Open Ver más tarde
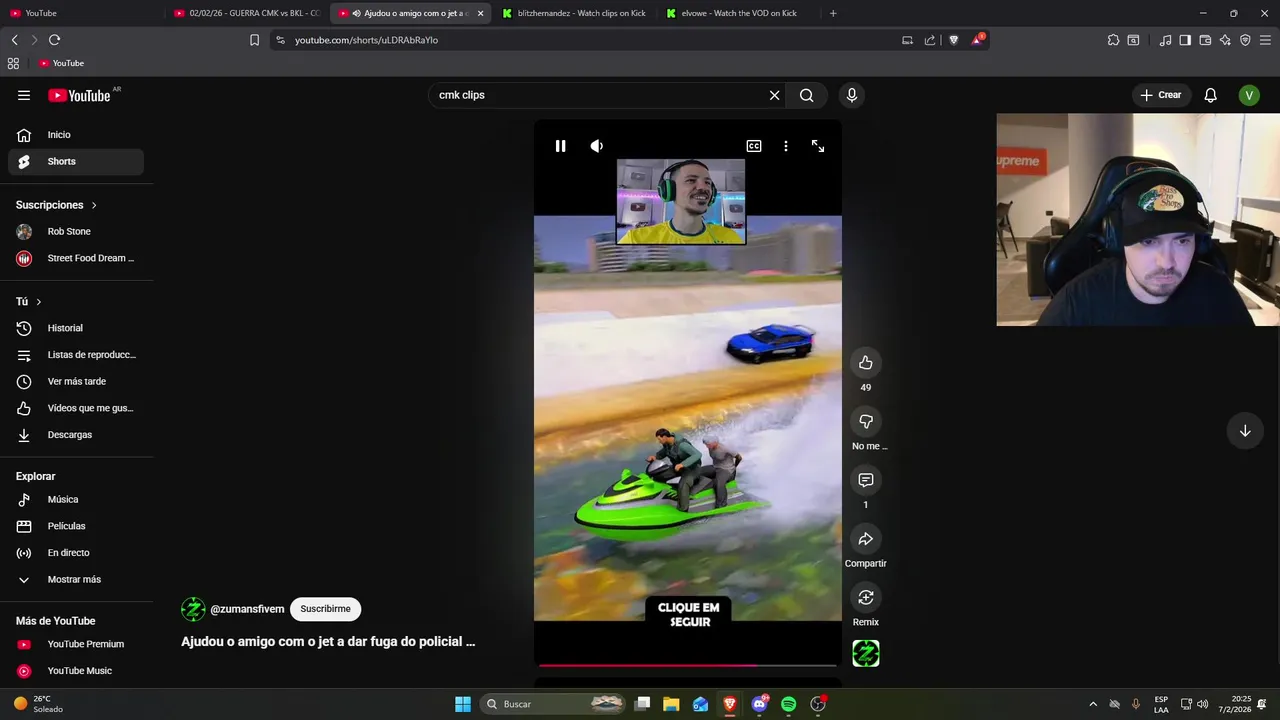Viewport: 1280px width, 720px height. pos(76,381)
